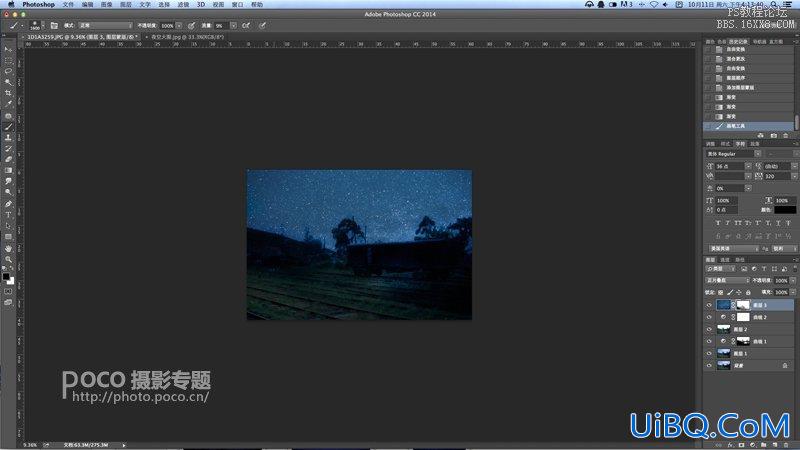
Task: Select the Dodge tool
Action: (8, 192)
